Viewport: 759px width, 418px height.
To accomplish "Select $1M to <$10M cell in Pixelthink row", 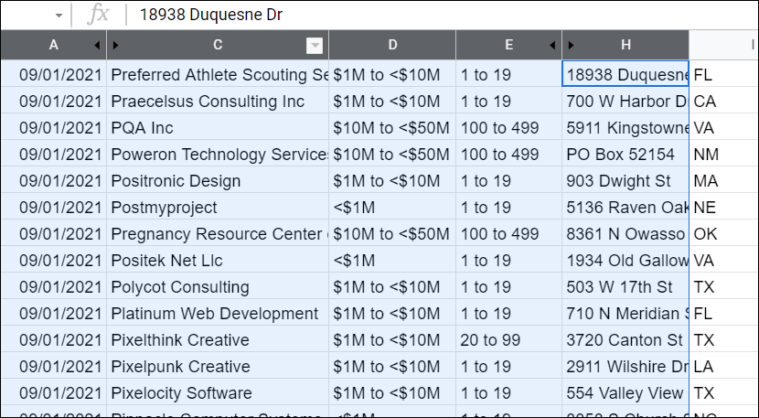I will coord(392,340).
